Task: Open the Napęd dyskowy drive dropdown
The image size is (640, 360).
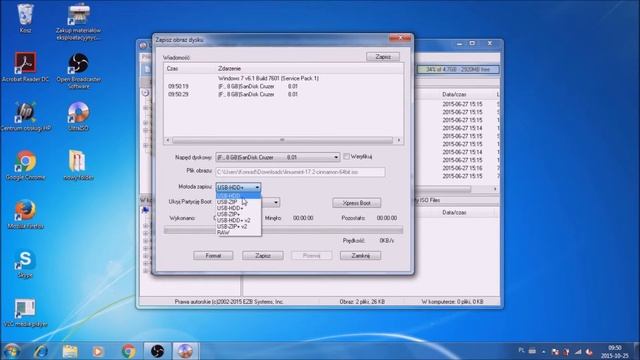Action: click(x=278, y=157)
